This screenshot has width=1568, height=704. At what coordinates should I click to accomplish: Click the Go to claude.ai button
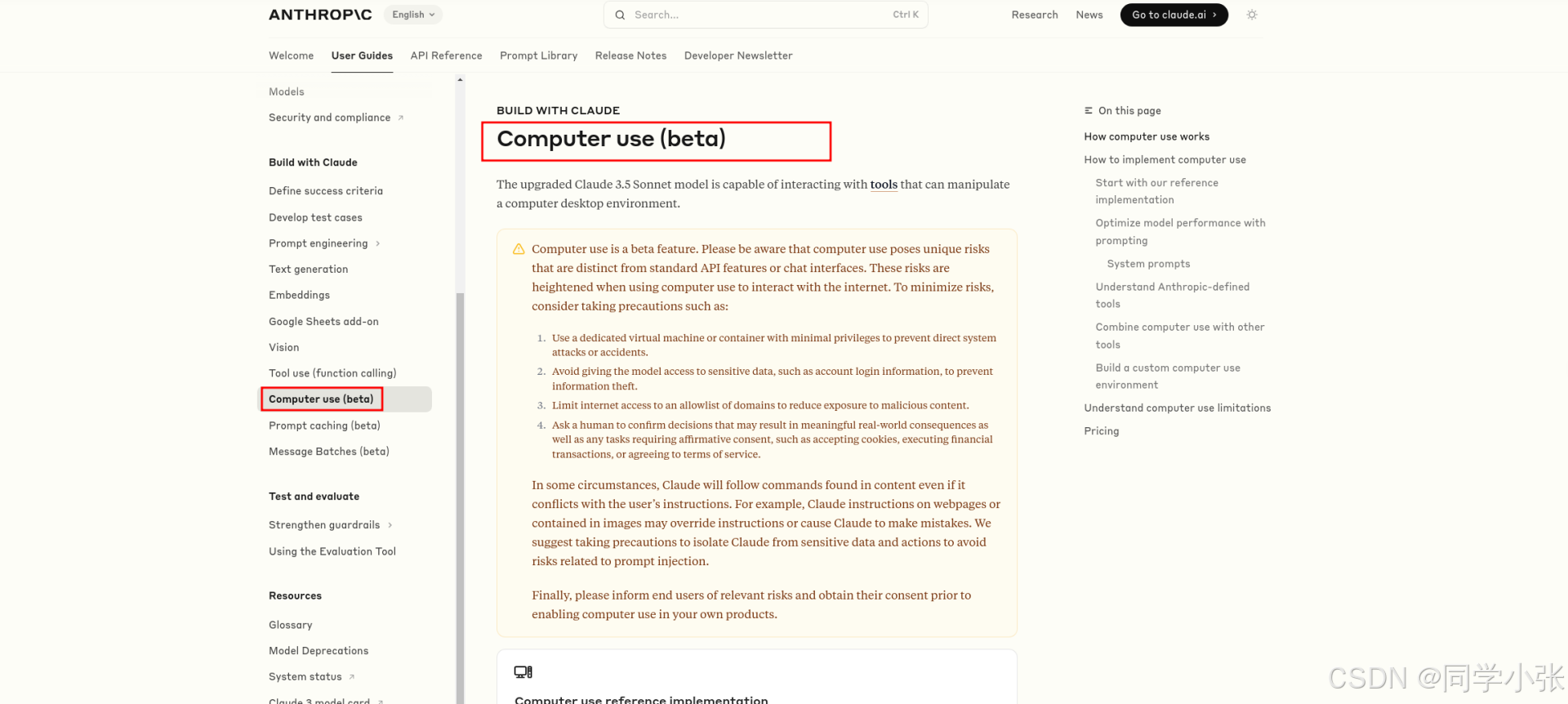point(1174,15)
